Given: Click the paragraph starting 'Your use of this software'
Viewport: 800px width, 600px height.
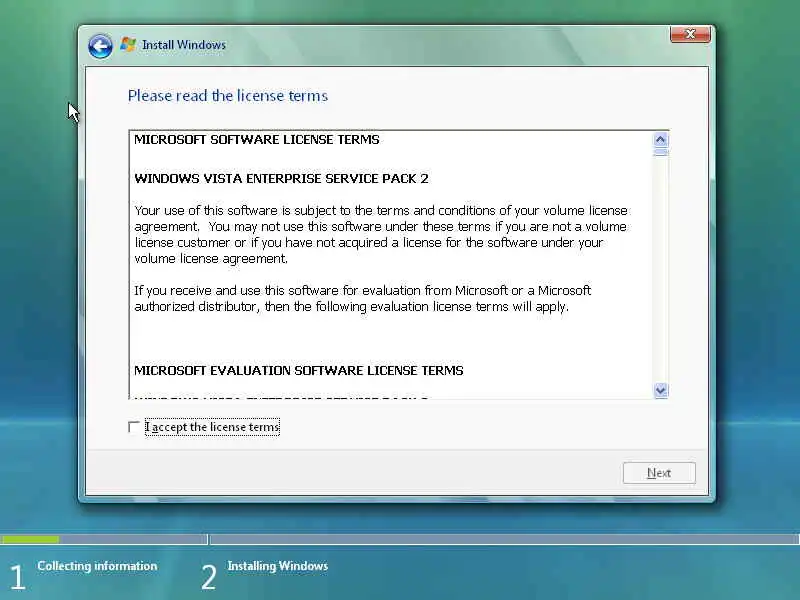Looking at the screenshot, I should (x=381, y=235).
